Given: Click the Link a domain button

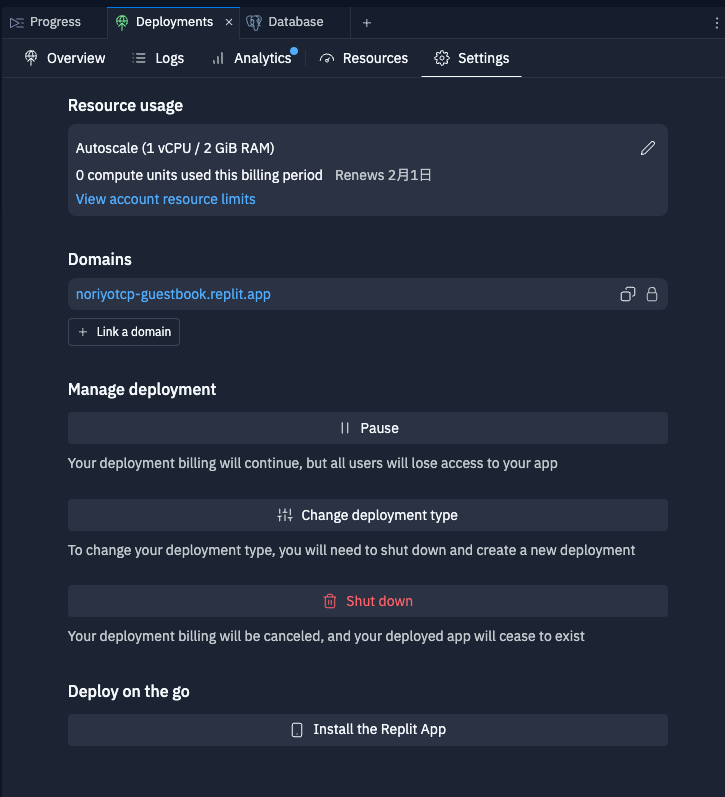Looking at the screenshot, I should point(124,332).
